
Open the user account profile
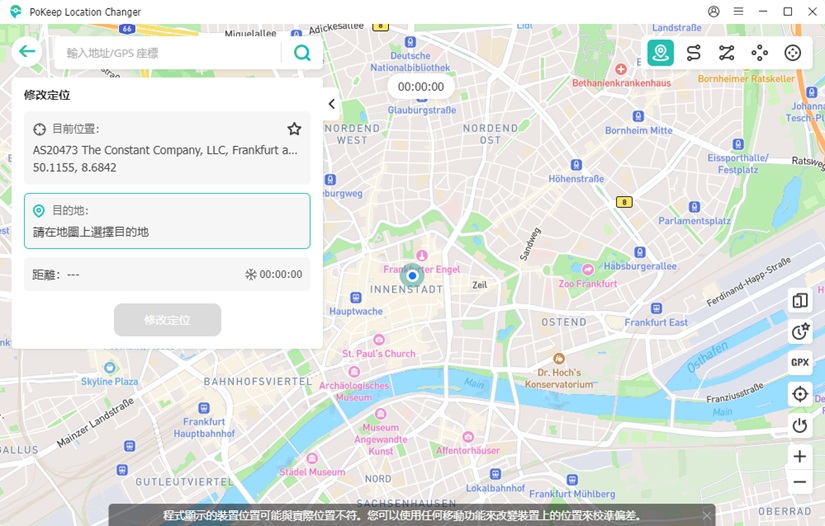coord(713,12)
